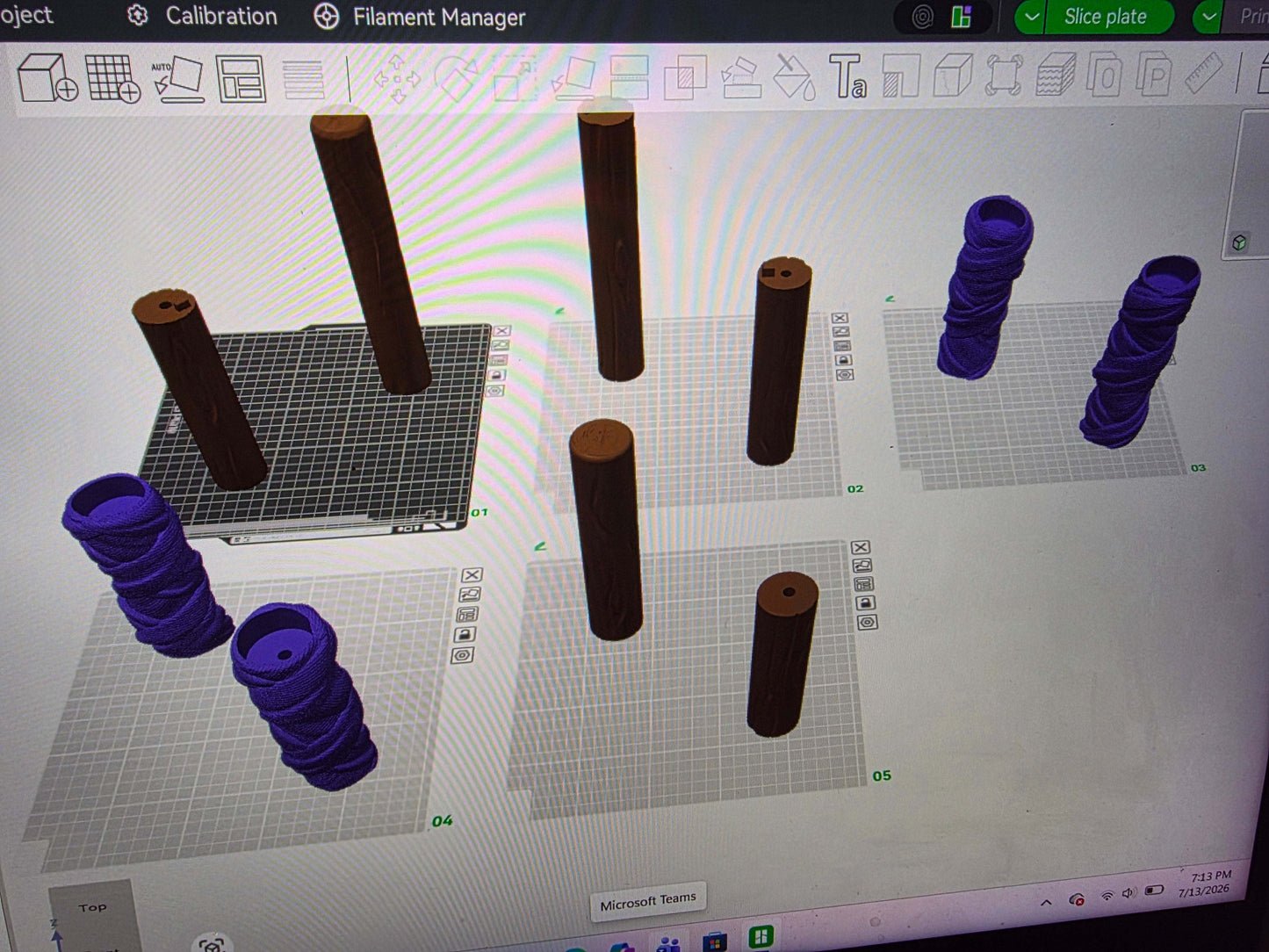Viewport: 1269px width, 952px height.
Task: Show hidden system tray icons chevron
Action: pos(1046,902)
